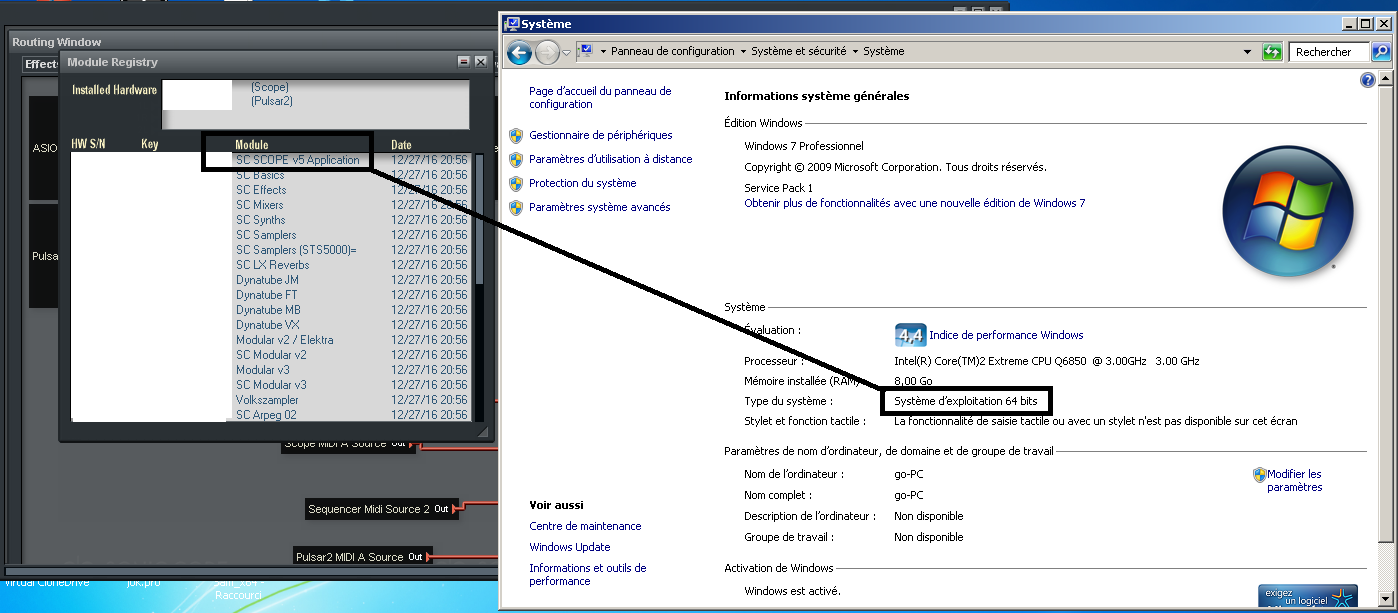Viewport: 1398px width, 613px height.
Task: Open Paramètres système avancés
Action: [599, 207]
